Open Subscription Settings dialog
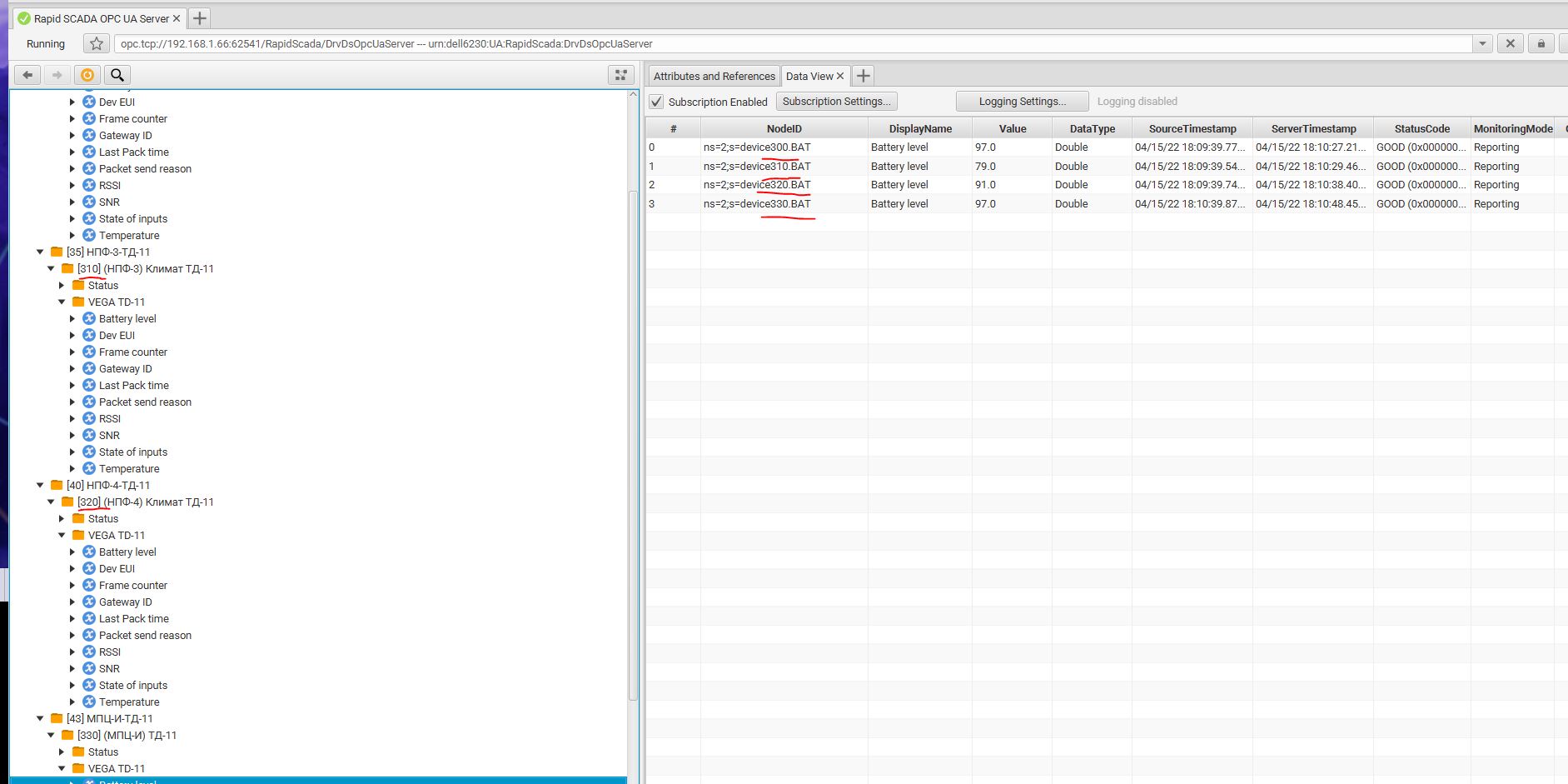 836,102
